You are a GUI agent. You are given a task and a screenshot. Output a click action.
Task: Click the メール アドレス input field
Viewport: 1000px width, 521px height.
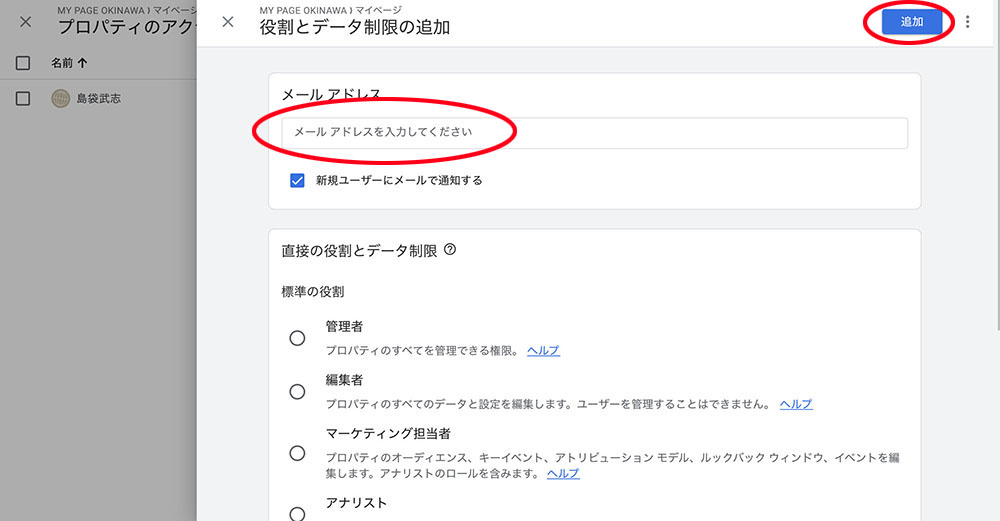click(594, 132)
